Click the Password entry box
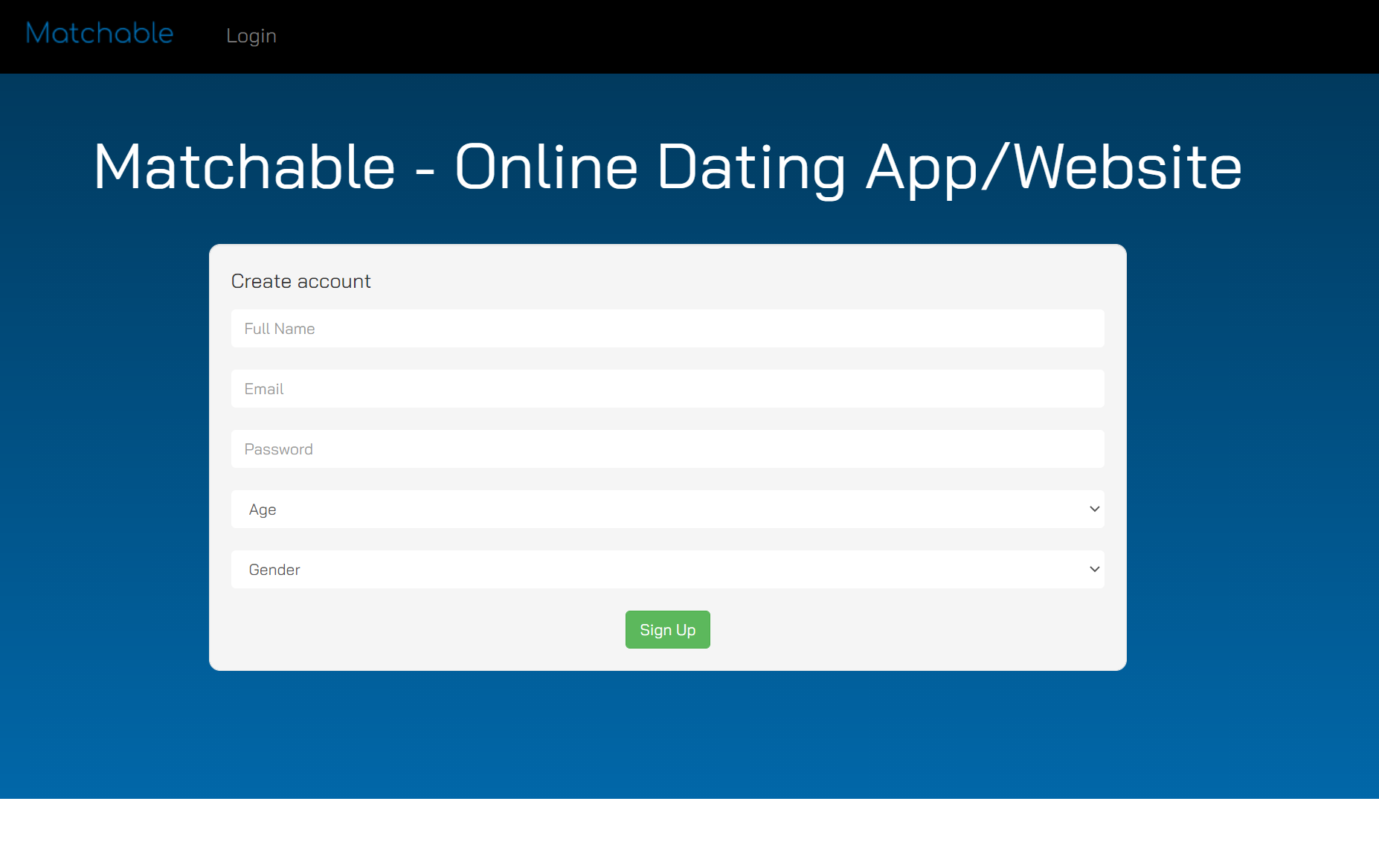Image resolution: width=1379 pixels, height=868 pixels. click(667, 449)
